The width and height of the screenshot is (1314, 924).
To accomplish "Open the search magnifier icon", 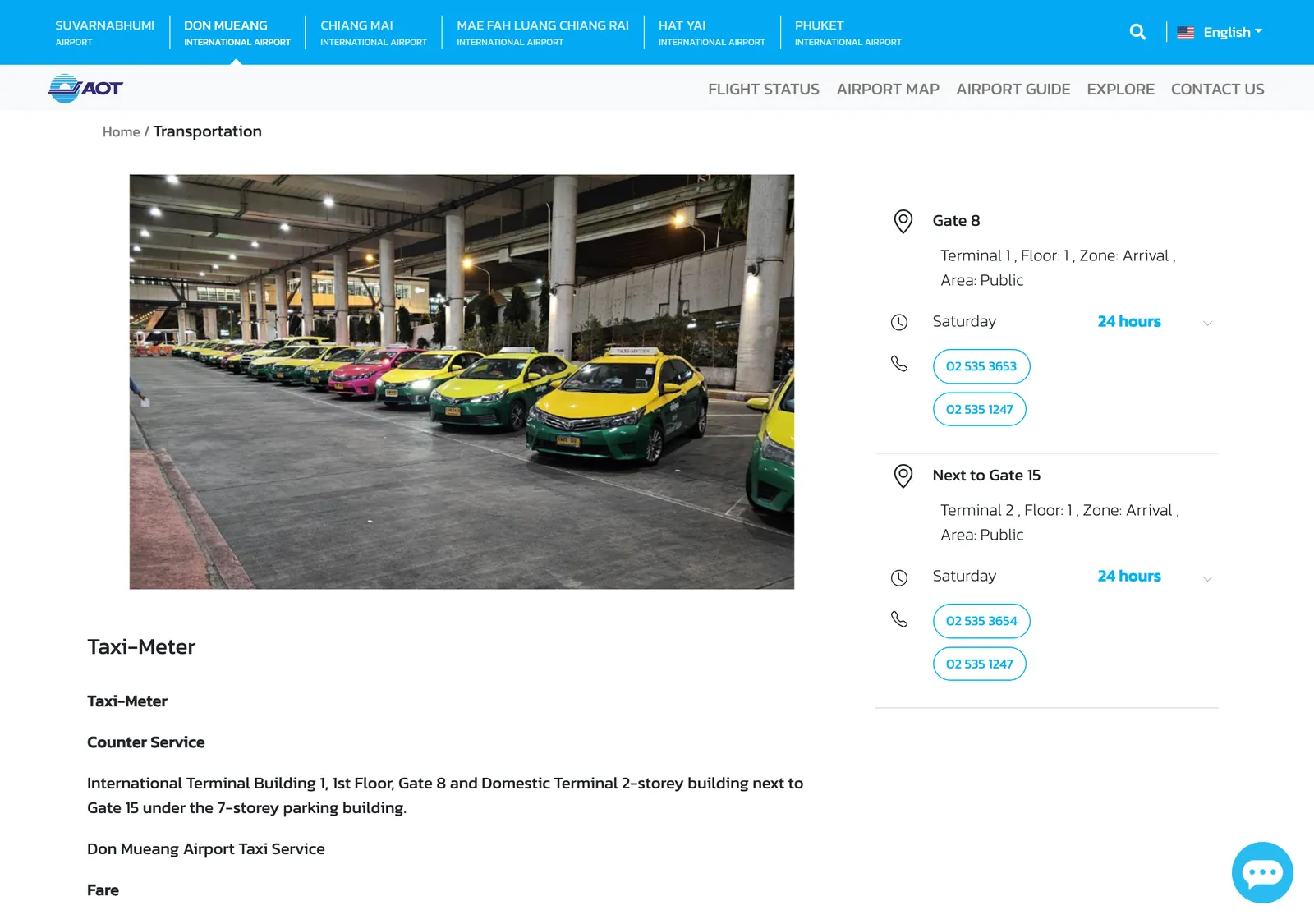I will pyautogui.click(x=1137, y=32).
